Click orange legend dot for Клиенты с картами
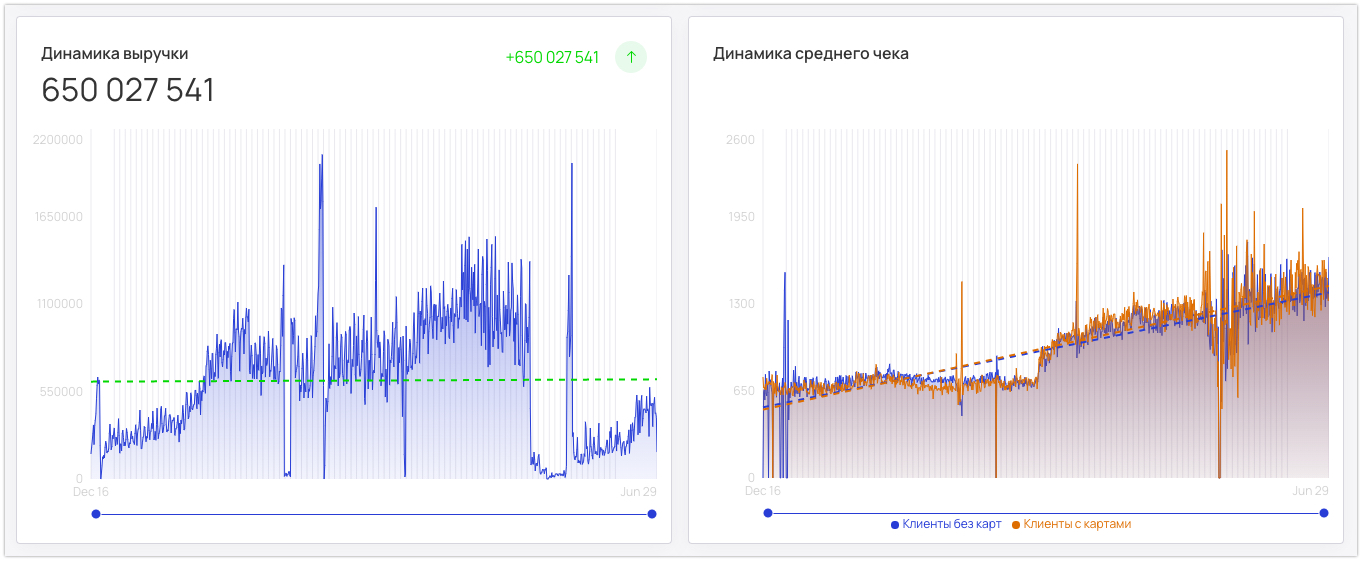This screenshot has height=561, width=1362. pyautogui.click(x=1016, y=524)
